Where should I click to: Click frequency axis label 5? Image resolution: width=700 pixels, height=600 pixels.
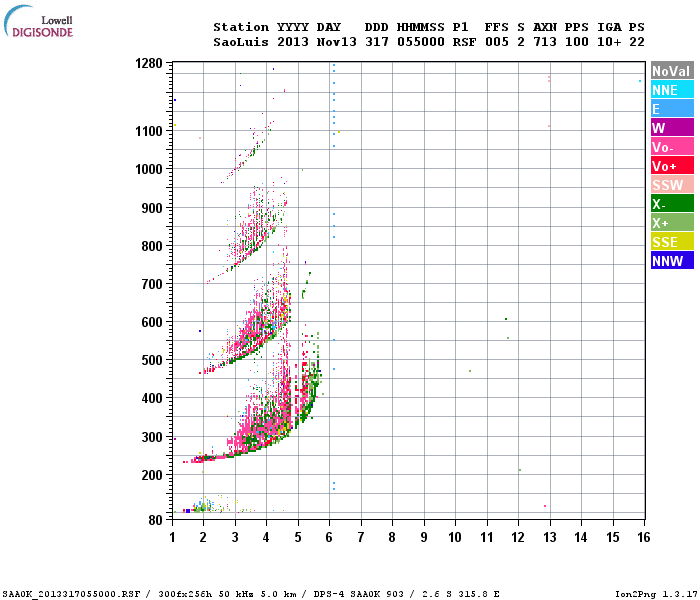(x=298, y=537)
